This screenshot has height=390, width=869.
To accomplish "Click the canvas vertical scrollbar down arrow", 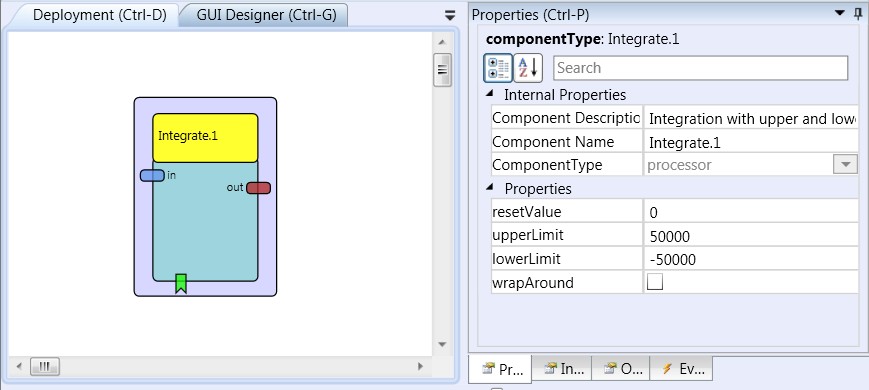I will point(442,345).
